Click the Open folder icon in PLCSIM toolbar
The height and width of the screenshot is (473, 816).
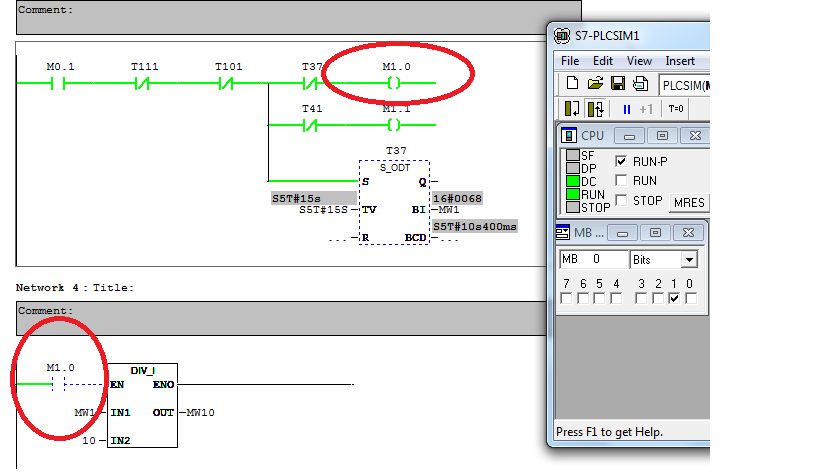(595, 83)
